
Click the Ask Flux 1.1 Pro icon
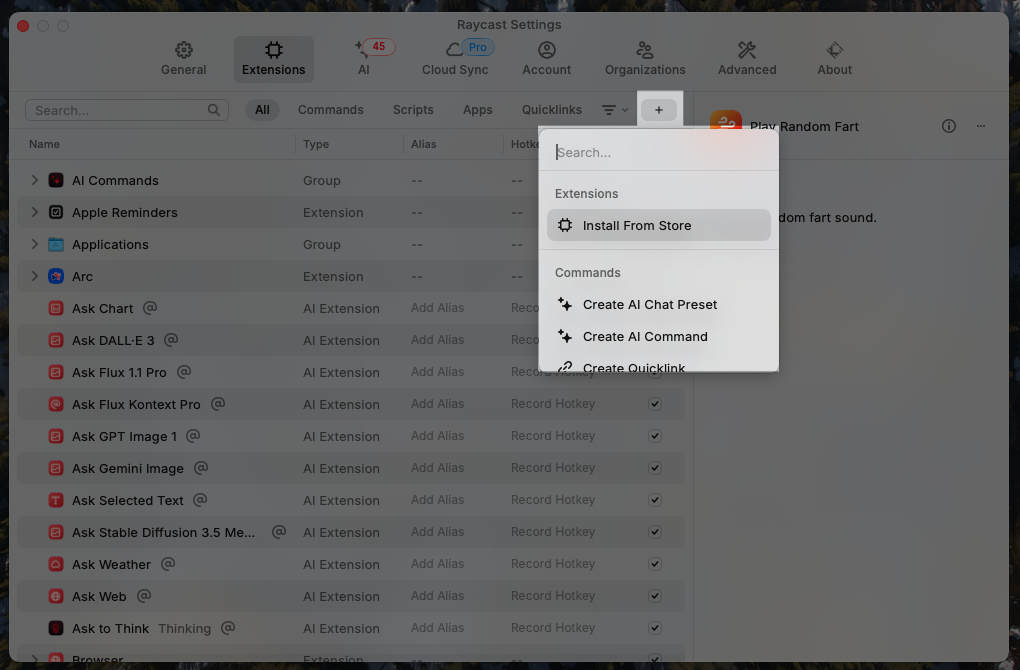[x=56, y=372]
